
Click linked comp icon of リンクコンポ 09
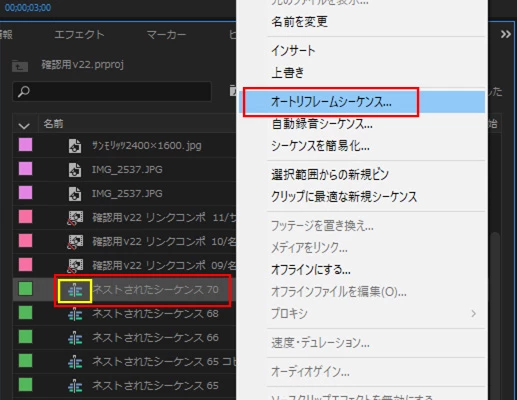[75, 266]
